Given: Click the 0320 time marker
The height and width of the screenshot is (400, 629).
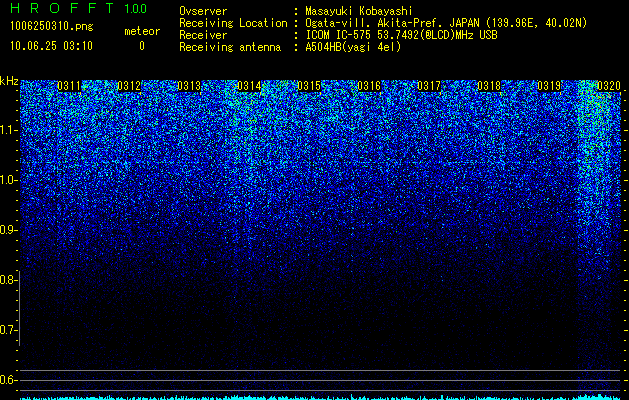Looking at the screenshot, I should 609,86.
